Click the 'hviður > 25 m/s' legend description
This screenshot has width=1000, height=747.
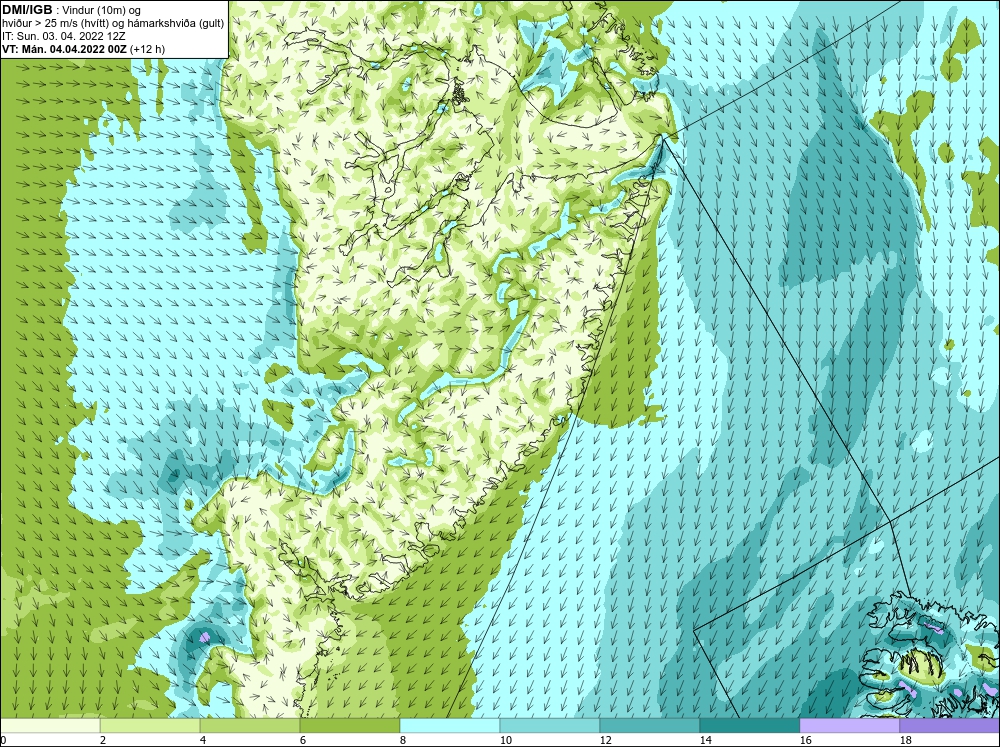click(113, 24)
